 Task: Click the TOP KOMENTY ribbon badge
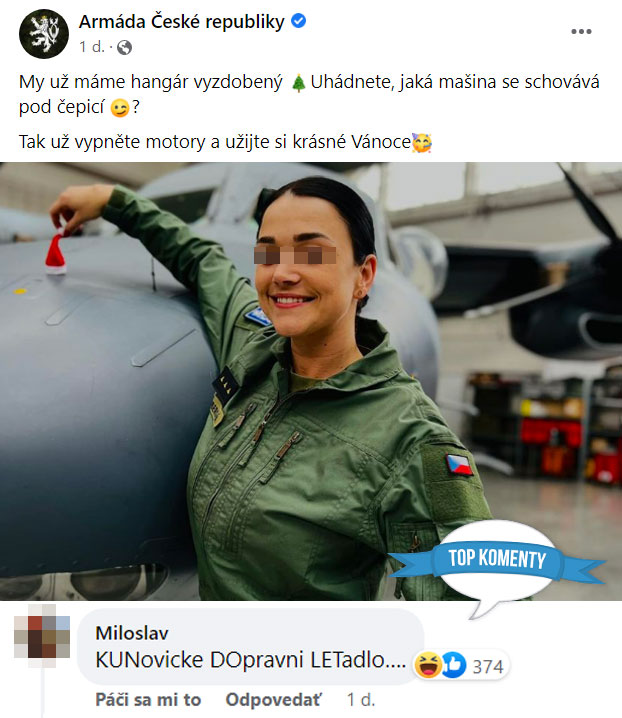coord(497,560)
